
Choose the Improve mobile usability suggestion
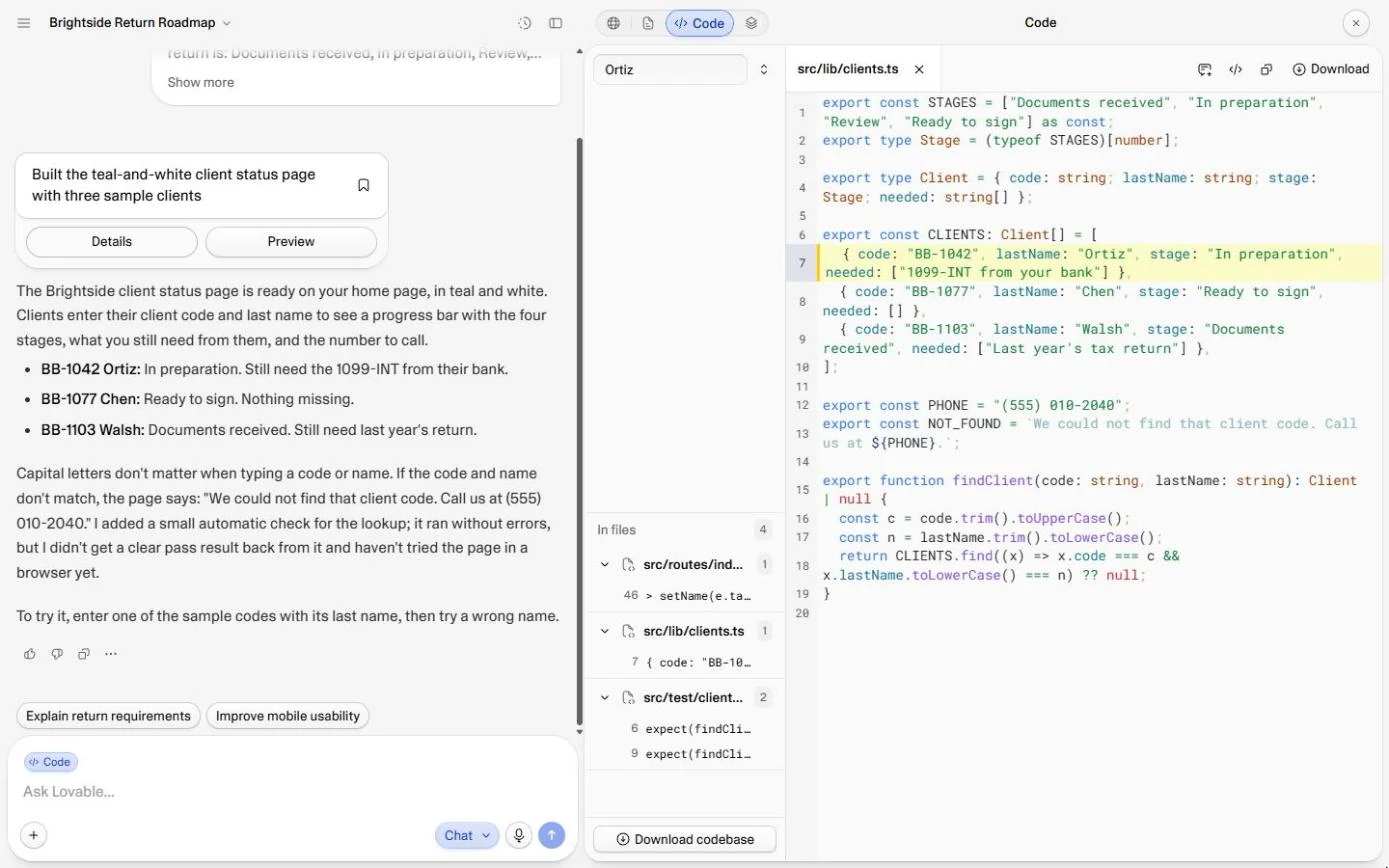pyautogui.click(x=288, y=716)
